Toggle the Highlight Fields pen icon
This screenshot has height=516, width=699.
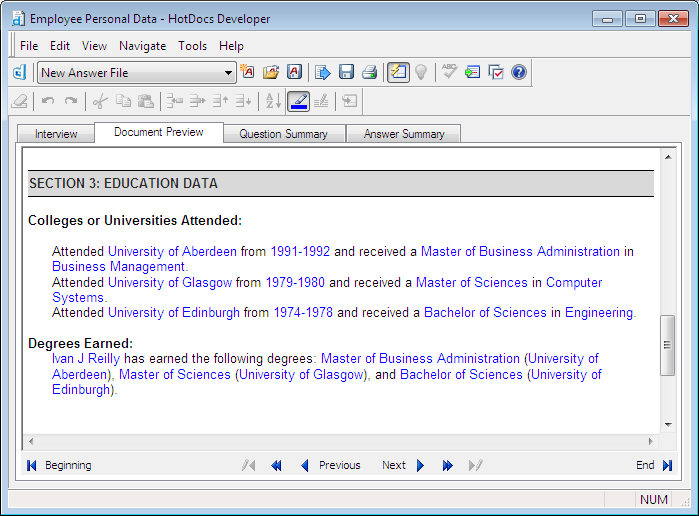(298, 101)
